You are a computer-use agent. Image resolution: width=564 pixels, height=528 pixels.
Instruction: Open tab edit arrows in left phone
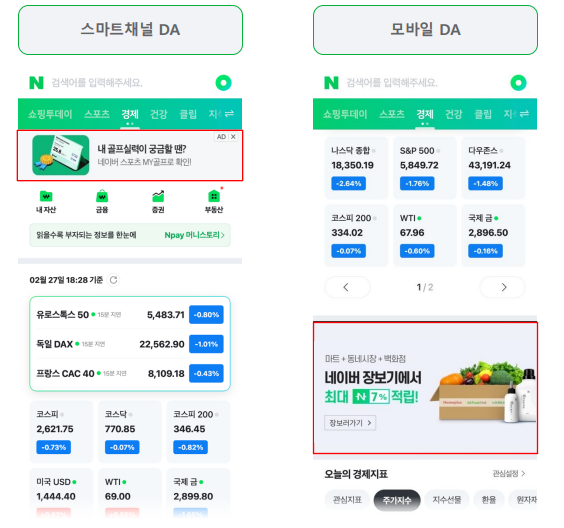click(229, 114)
